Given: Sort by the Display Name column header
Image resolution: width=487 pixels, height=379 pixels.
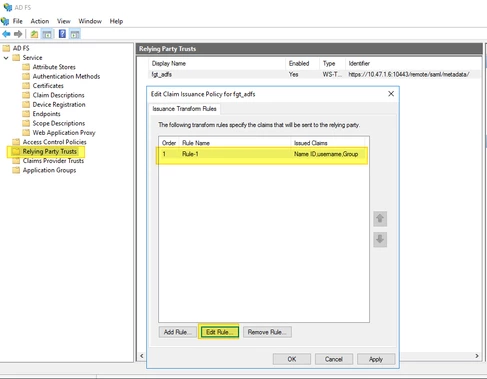Looking at the screenshot, I should point(217,63).
